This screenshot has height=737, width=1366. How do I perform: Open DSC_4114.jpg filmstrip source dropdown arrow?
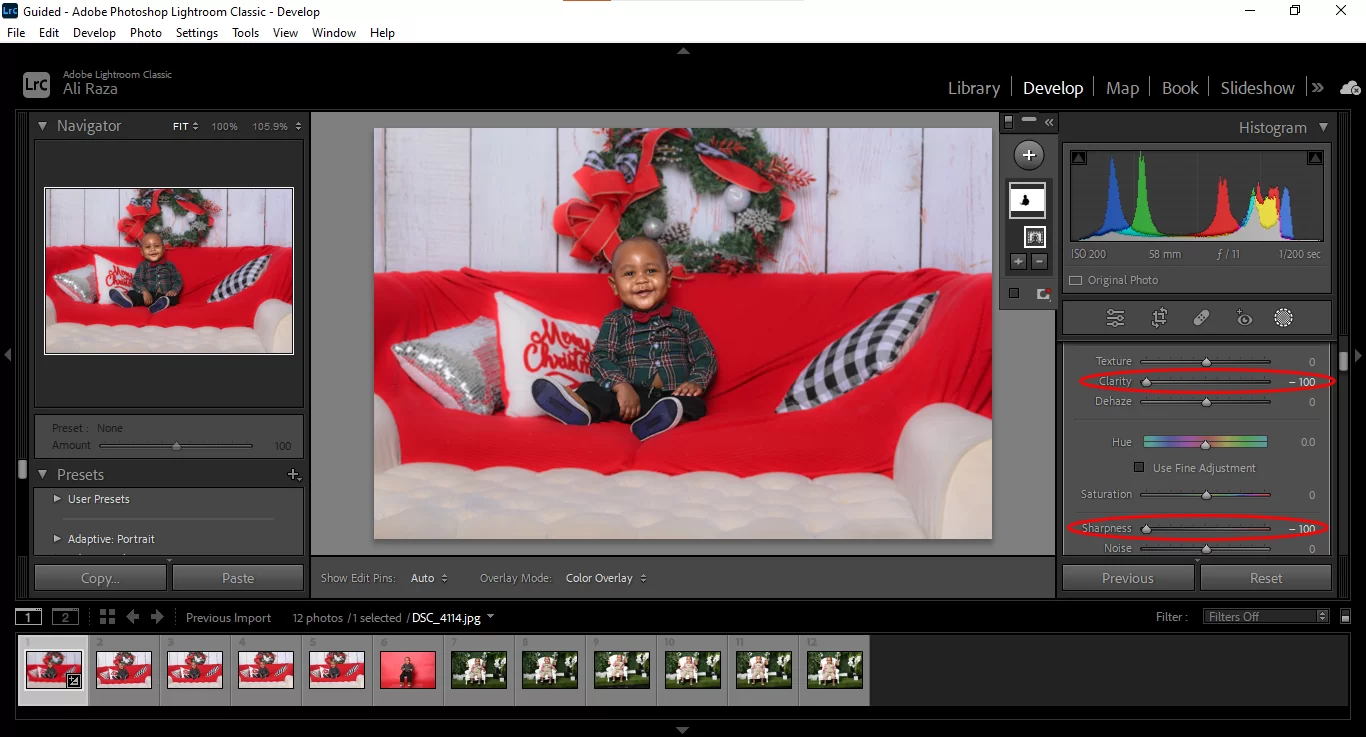(490, 617)
